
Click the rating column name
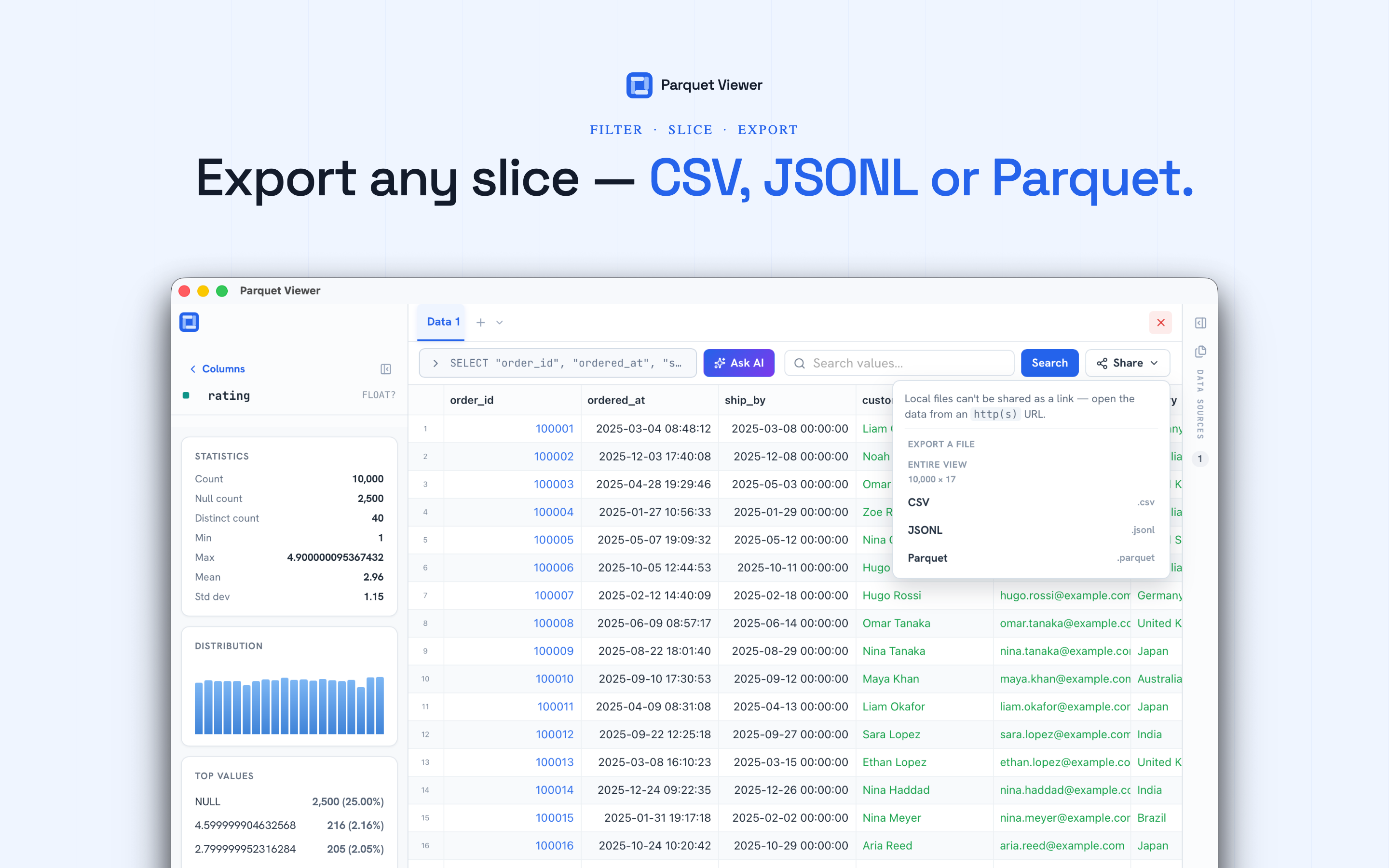coord(229,395)
